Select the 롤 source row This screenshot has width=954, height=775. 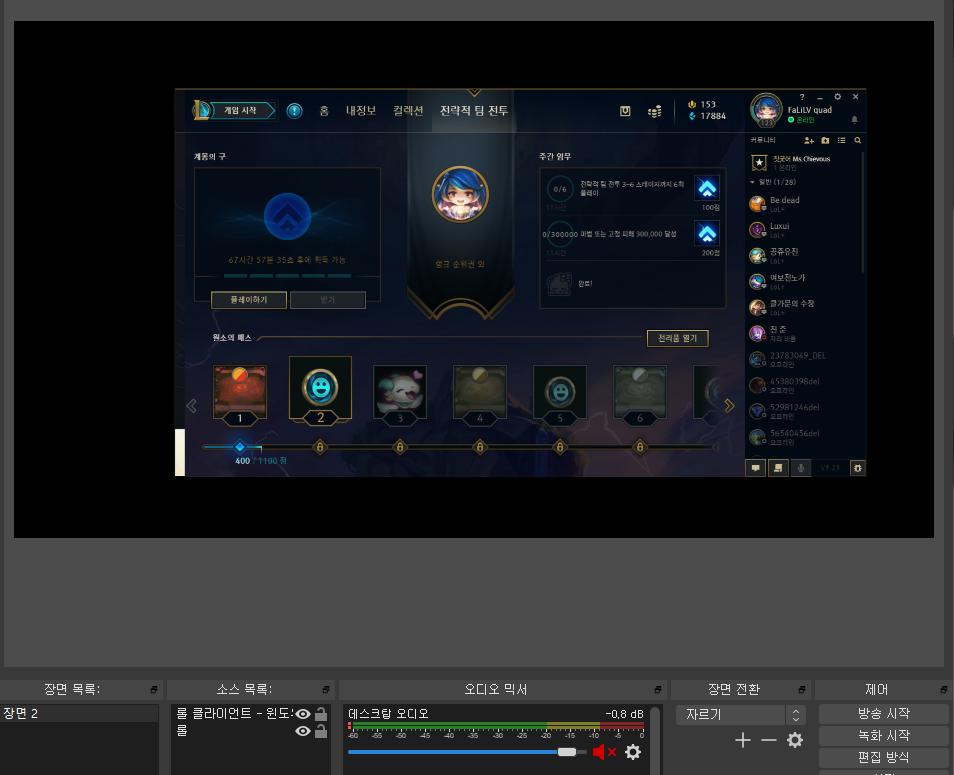click(x=250, y=731)
